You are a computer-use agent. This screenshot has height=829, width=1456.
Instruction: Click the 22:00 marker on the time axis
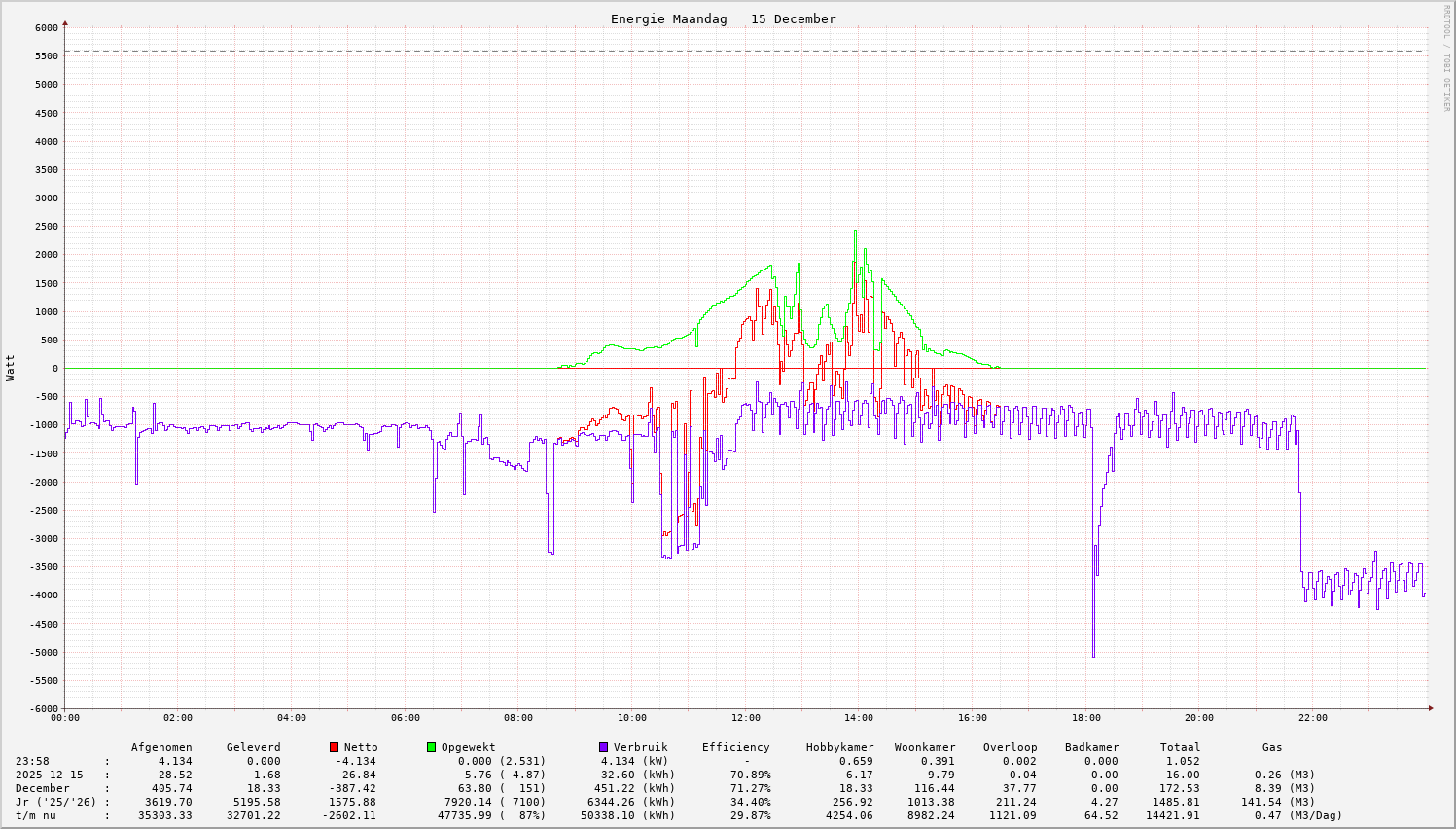click(1312, 718)
